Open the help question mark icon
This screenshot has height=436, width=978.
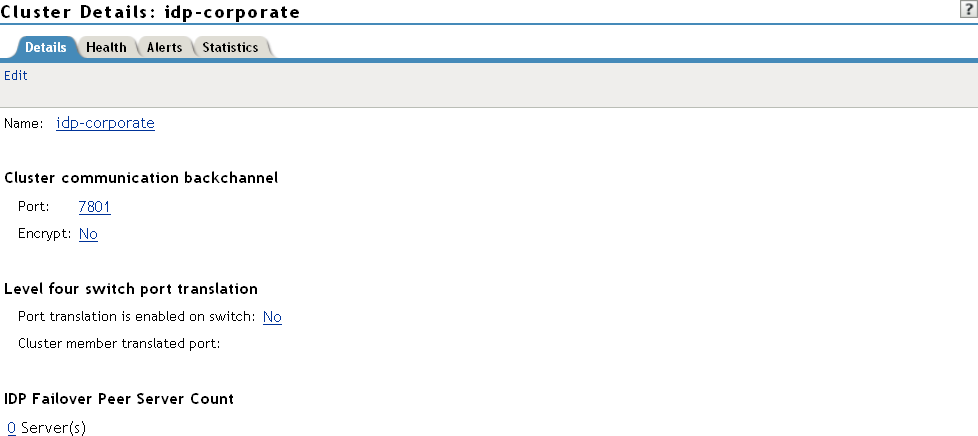(968, 8)
